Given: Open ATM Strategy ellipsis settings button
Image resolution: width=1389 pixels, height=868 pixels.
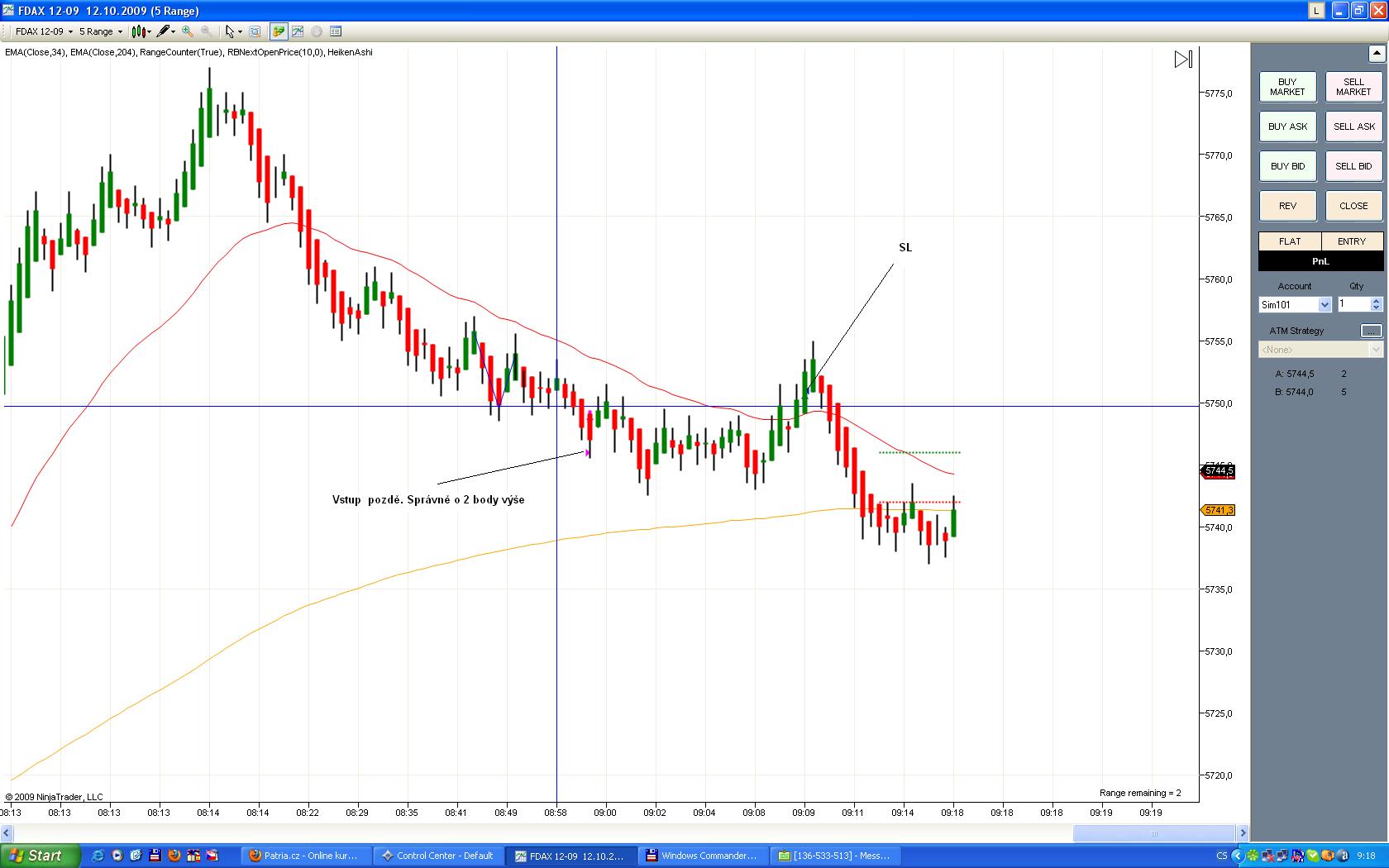Looking at the screenshot, I should [x=1371, y=331].
